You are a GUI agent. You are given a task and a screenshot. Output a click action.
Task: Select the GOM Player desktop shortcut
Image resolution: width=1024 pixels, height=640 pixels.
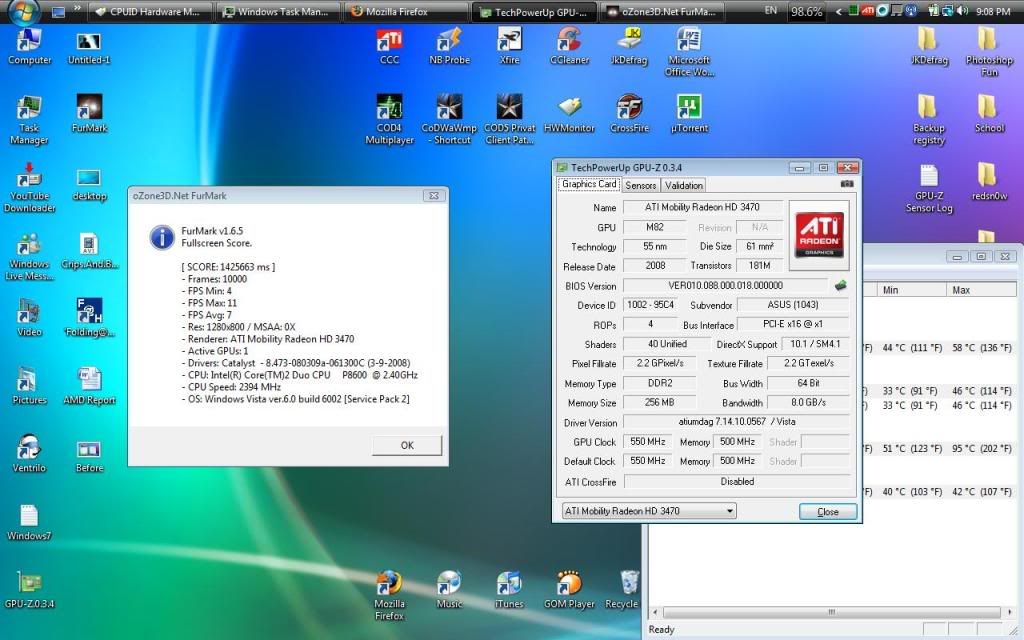[569, 589]
